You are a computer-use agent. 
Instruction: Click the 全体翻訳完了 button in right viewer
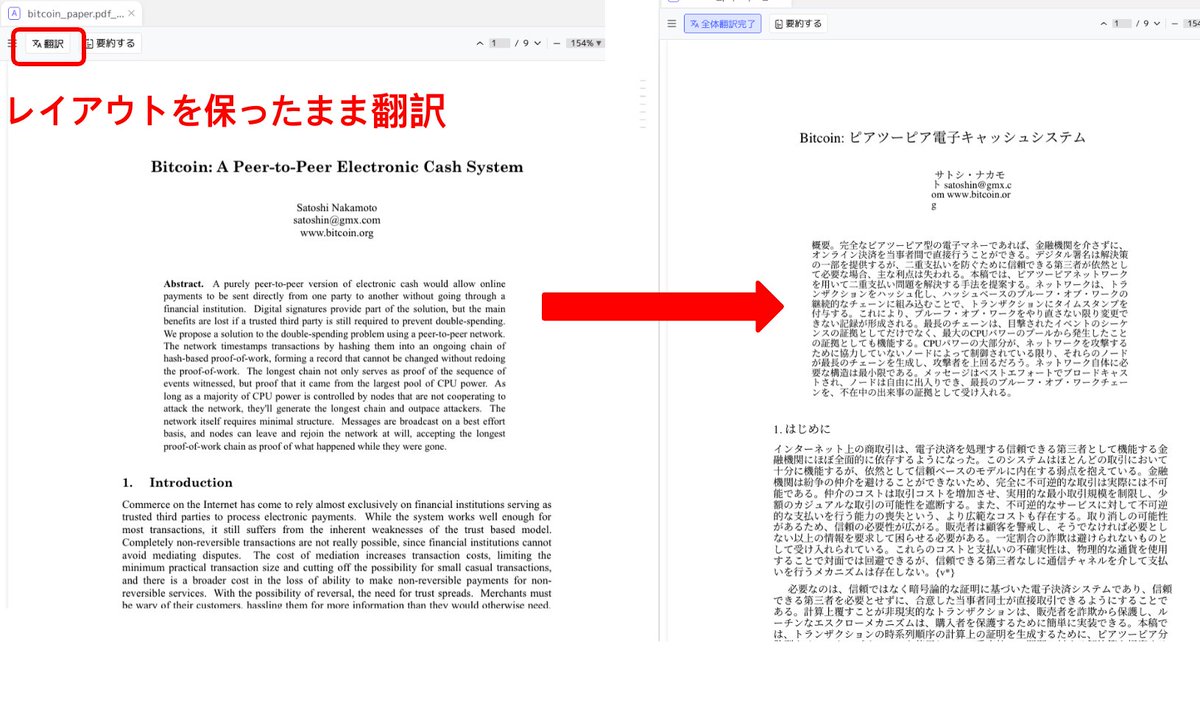(722, 23)
